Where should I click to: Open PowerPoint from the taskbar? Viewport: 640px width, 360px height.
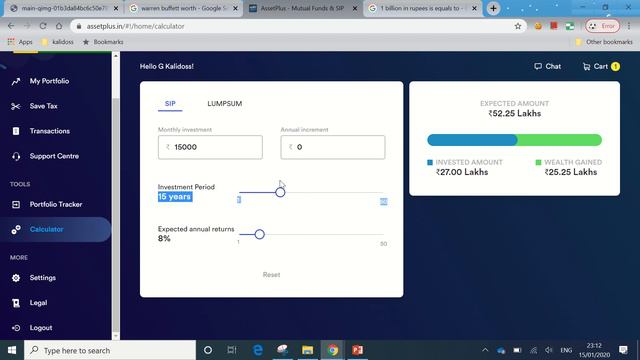pos(357,350)
